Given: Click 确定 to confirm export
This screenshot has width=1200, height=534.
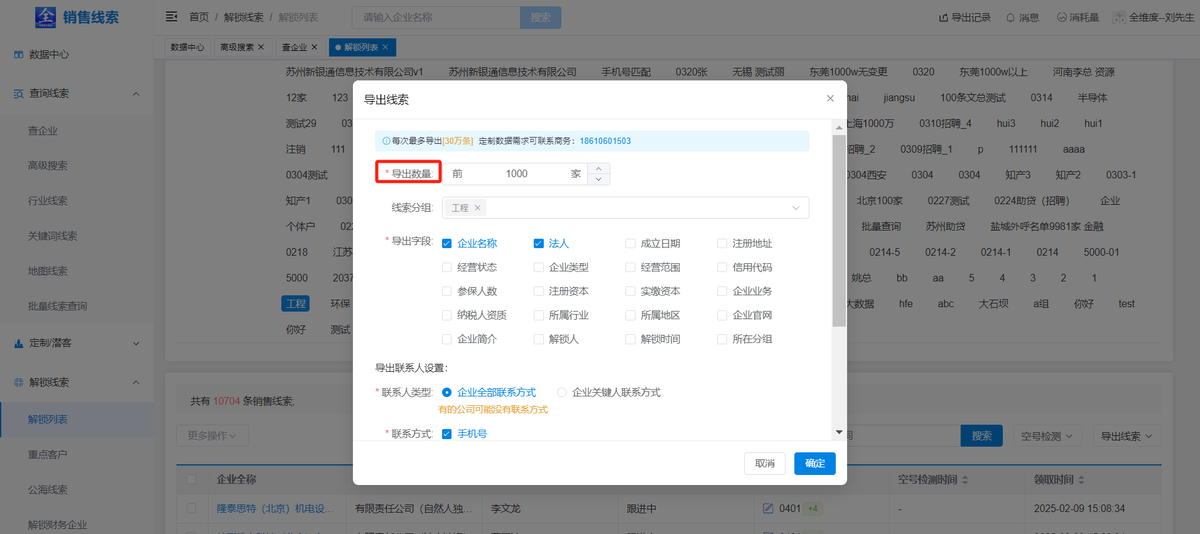Looking at the screenshot, I should (815, 463).
